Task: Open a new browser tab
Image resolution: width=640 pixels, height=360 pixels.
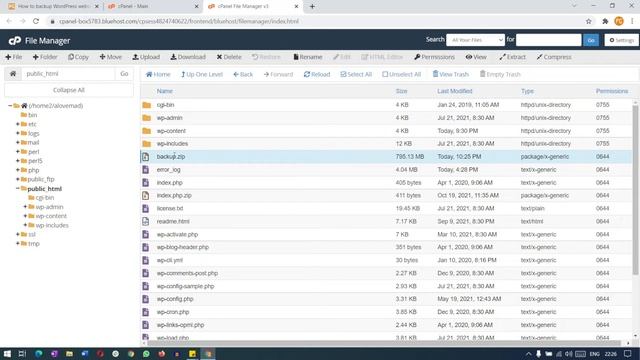Action: pos(312,7)
